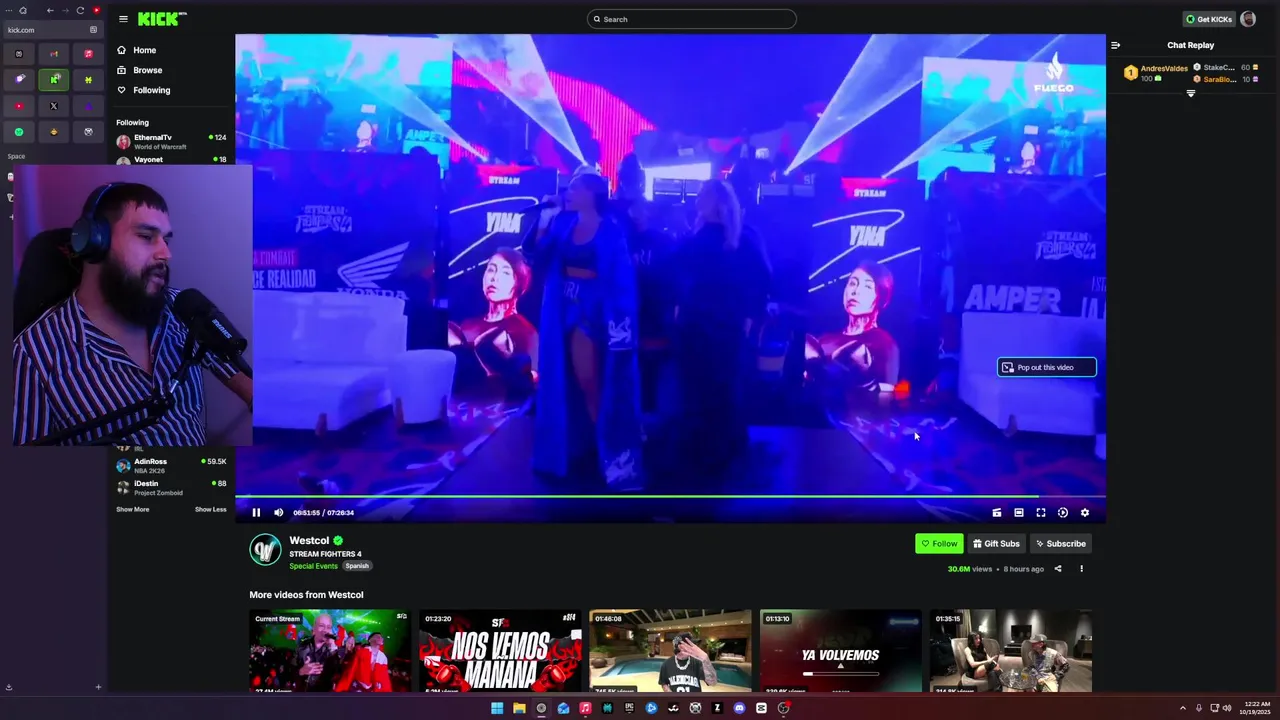Click Pop out this video tooltip
1280x720 pixels.
pos(1046,367)
